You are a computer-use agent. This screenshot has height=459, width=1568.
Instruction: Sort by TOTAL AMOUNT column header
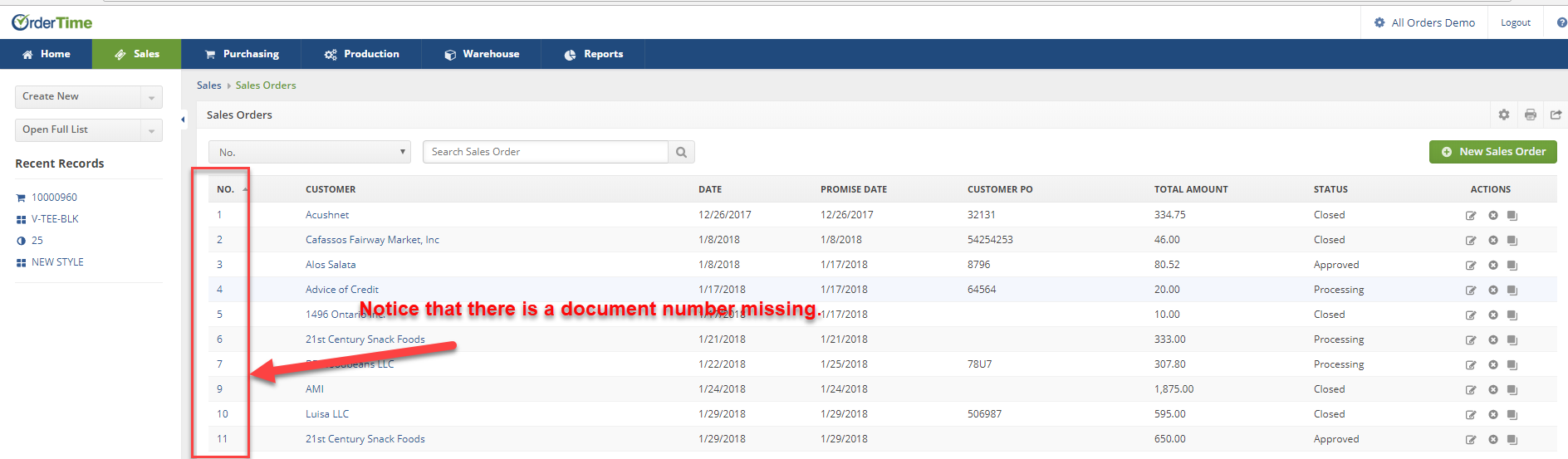pos(1191,189)
